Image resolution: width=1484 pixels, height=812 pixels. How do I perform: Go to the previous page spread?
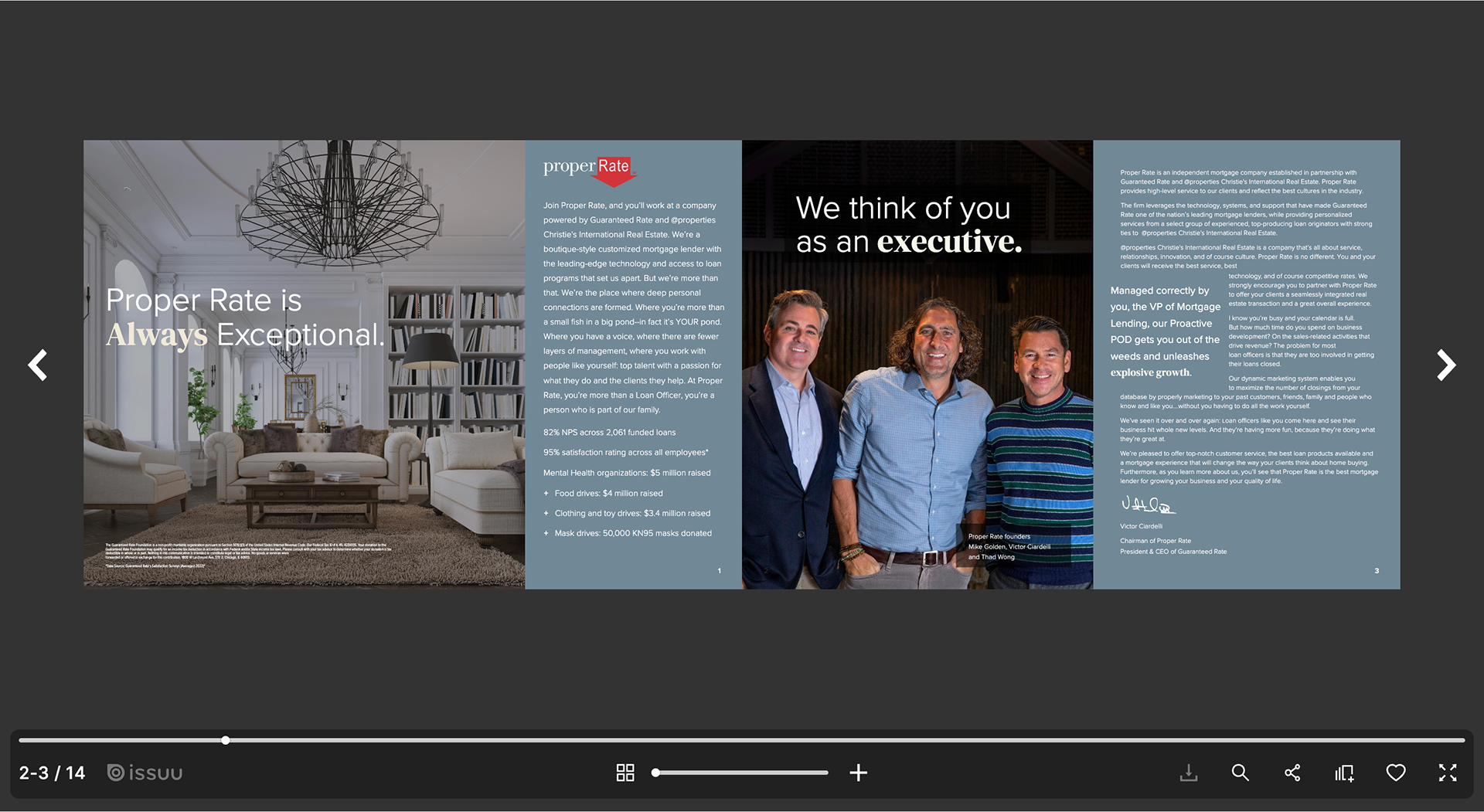pos(38,365)
